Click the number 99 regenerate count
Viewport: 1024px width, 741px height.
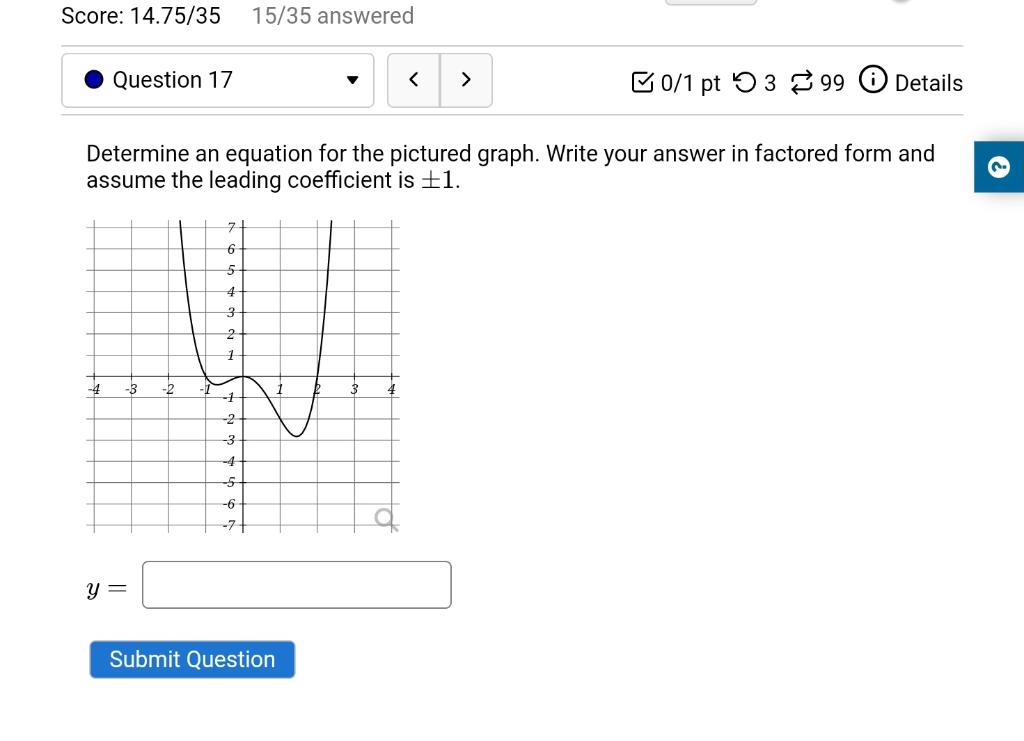832,83
